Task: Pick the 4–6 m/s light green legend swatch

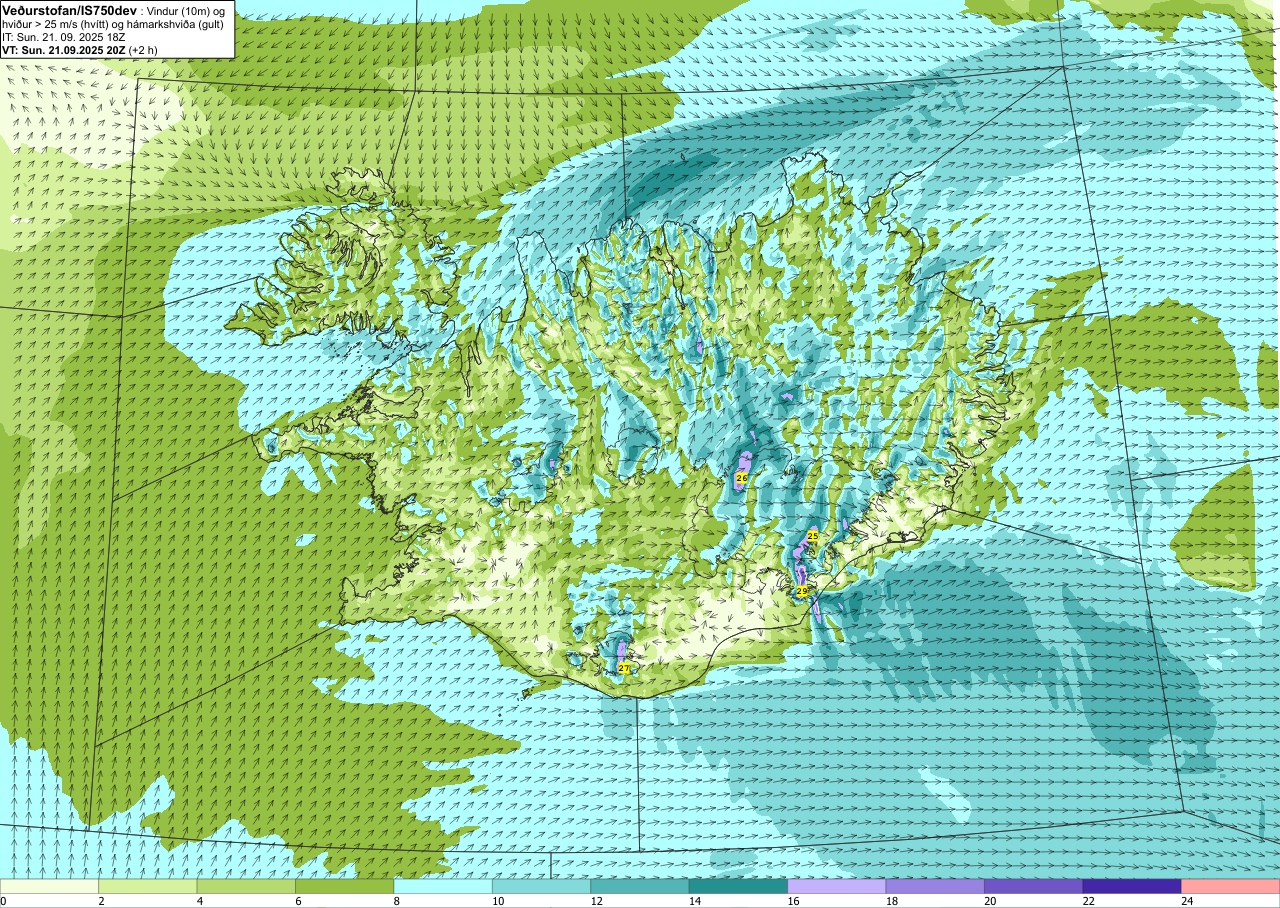Action: click(246, 886)
